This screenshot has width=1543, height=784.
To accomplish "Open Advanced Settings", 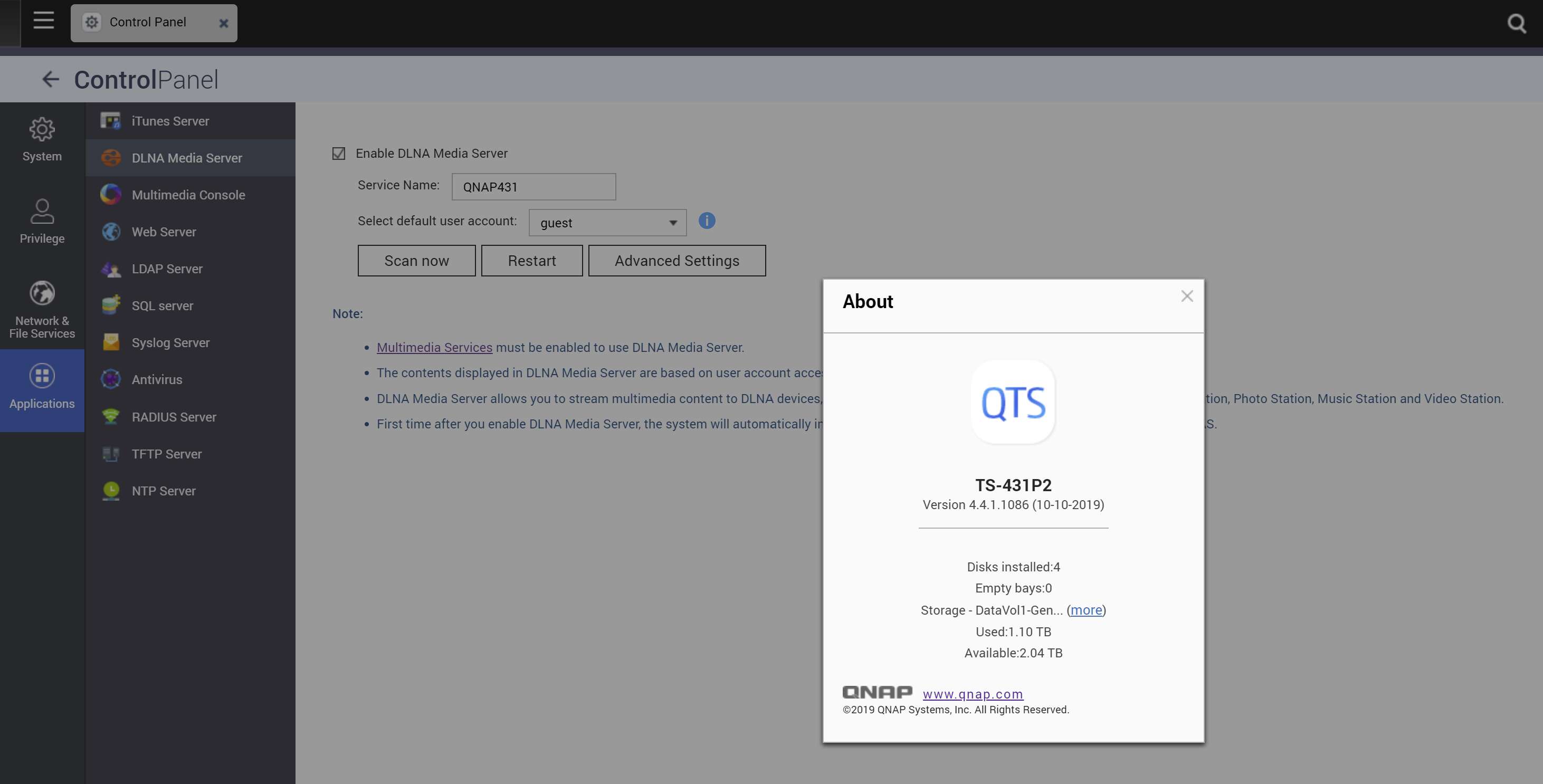I will tap(677, 261).
